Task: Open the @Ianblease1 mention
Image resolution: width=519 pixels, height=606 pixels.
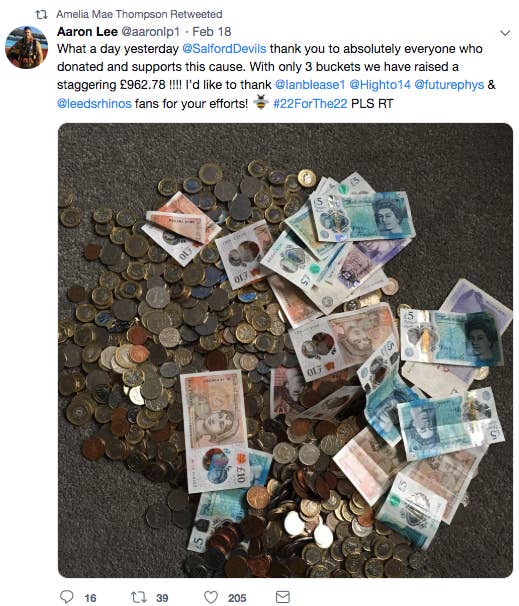Action: tap(310, 85)
